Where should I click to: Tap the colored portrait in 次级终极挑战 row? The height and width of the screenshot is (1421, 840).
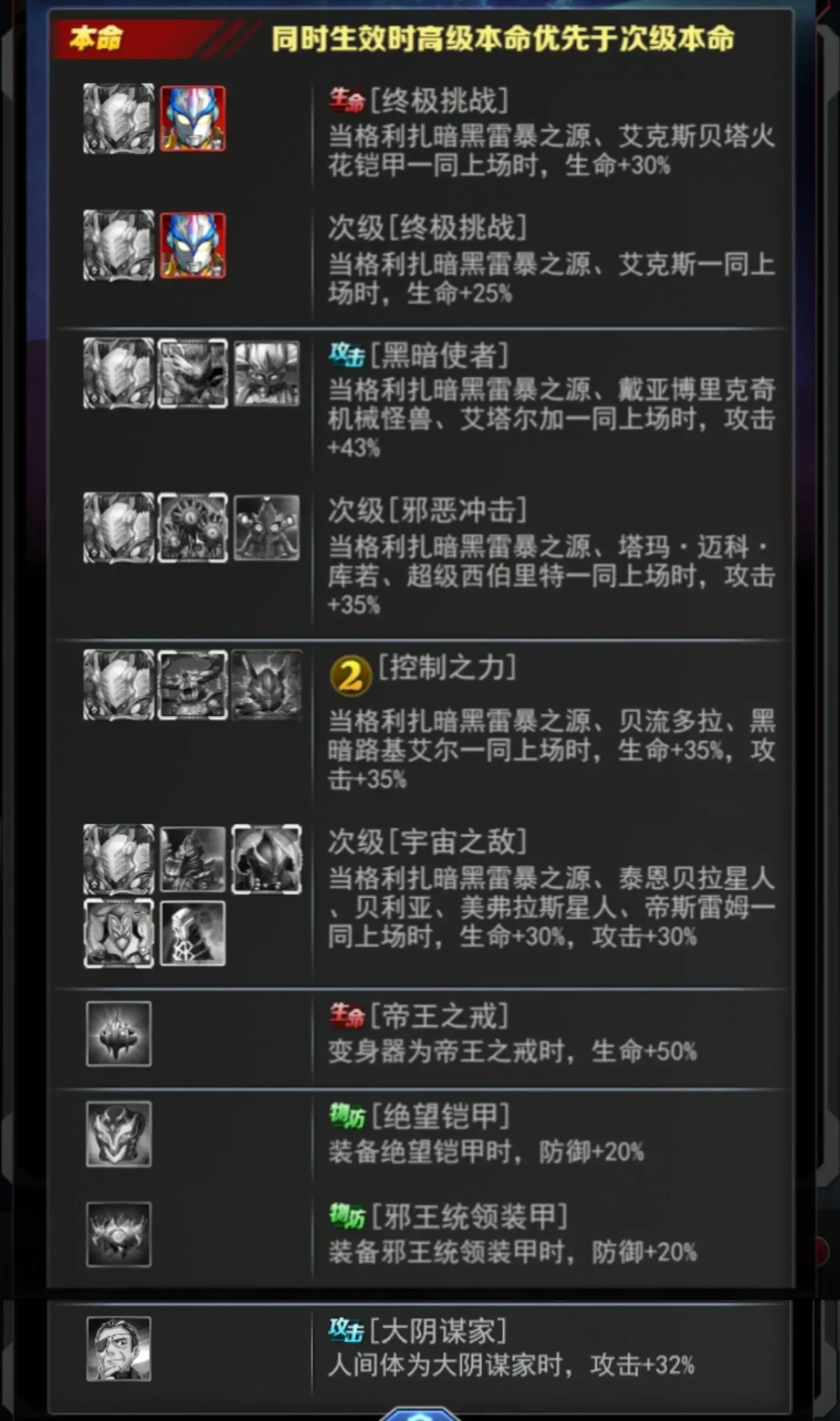point(193,245)
